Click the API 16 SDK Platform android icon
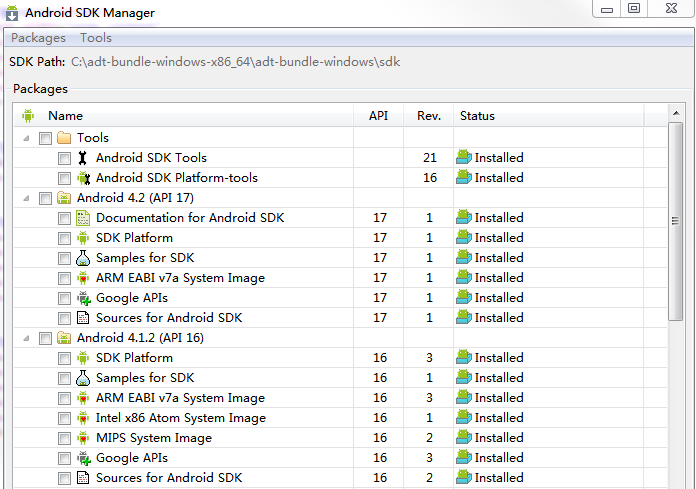The height and width of the screenshot is (489, 696). pyautogui.click(x=83, y=358)
